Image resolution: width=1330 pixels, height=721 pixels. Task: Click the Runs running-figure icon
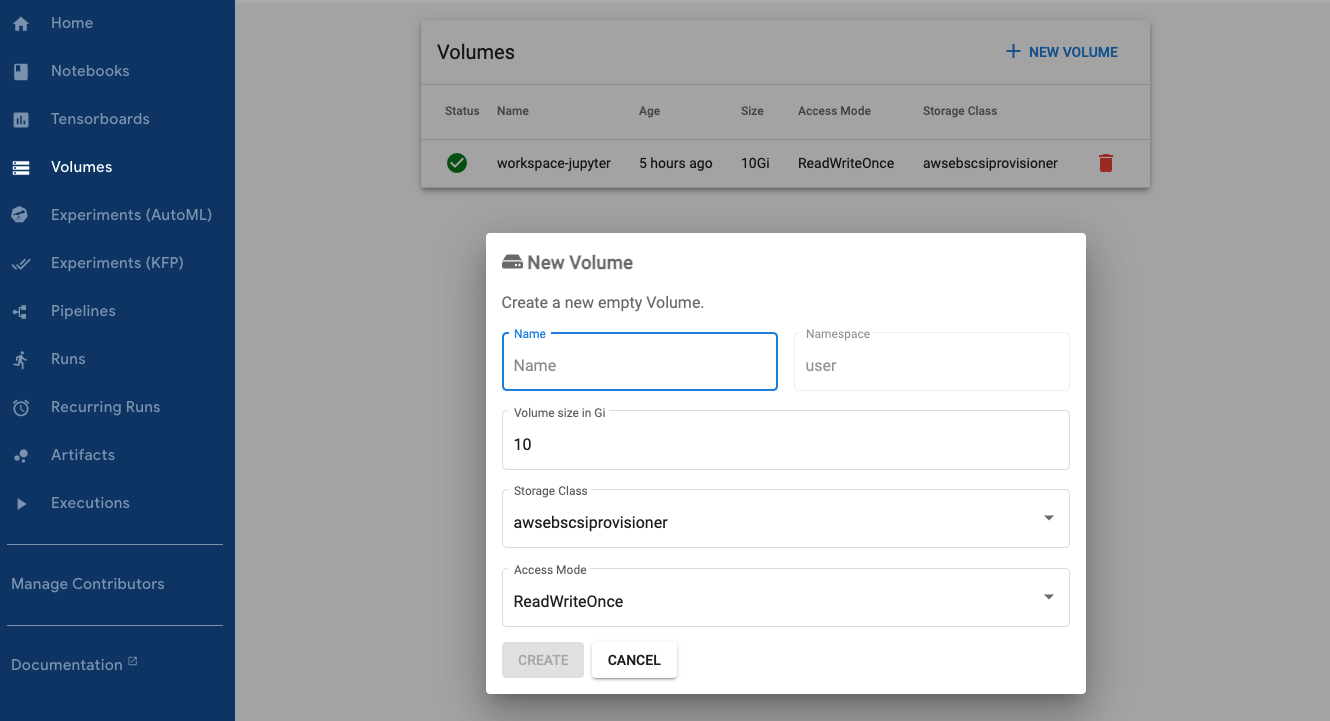pyautogui.click(x=21, y=359)
